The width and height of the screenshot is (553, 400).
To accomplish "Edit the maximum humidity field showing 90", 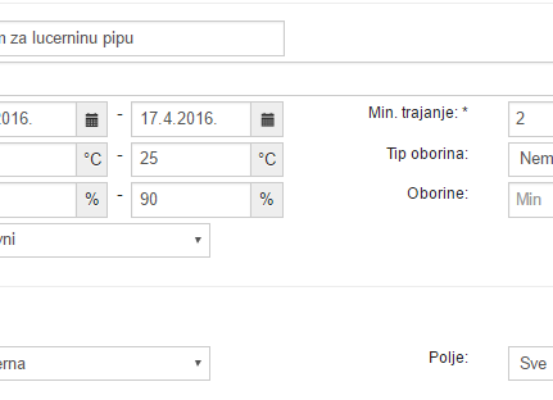I will coord(191,200).
